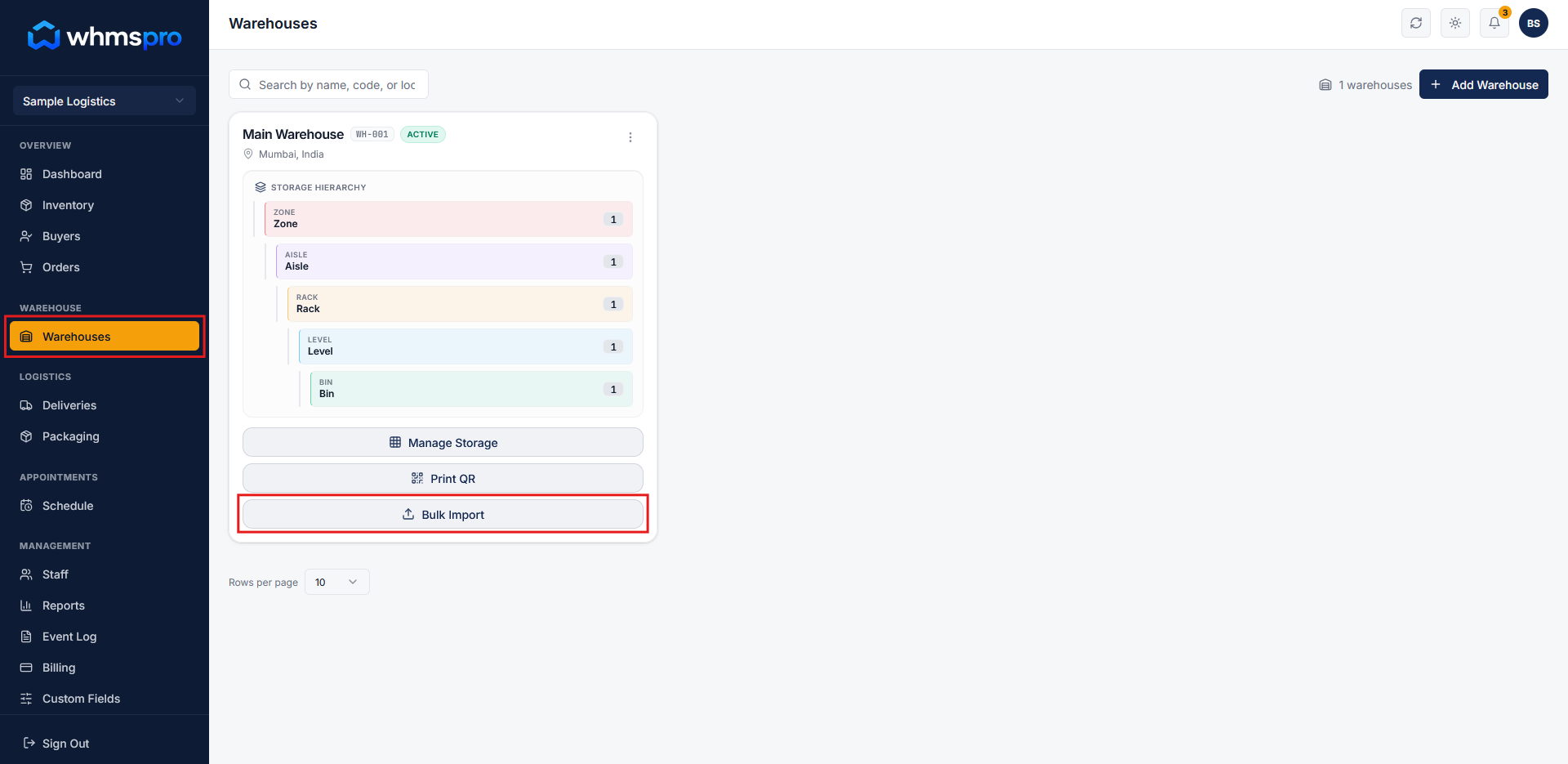Viewport: 1568px width, 764px height.
Task: Click the search magnifier icon
Action: pyautogui.click(x=245, y=84)
